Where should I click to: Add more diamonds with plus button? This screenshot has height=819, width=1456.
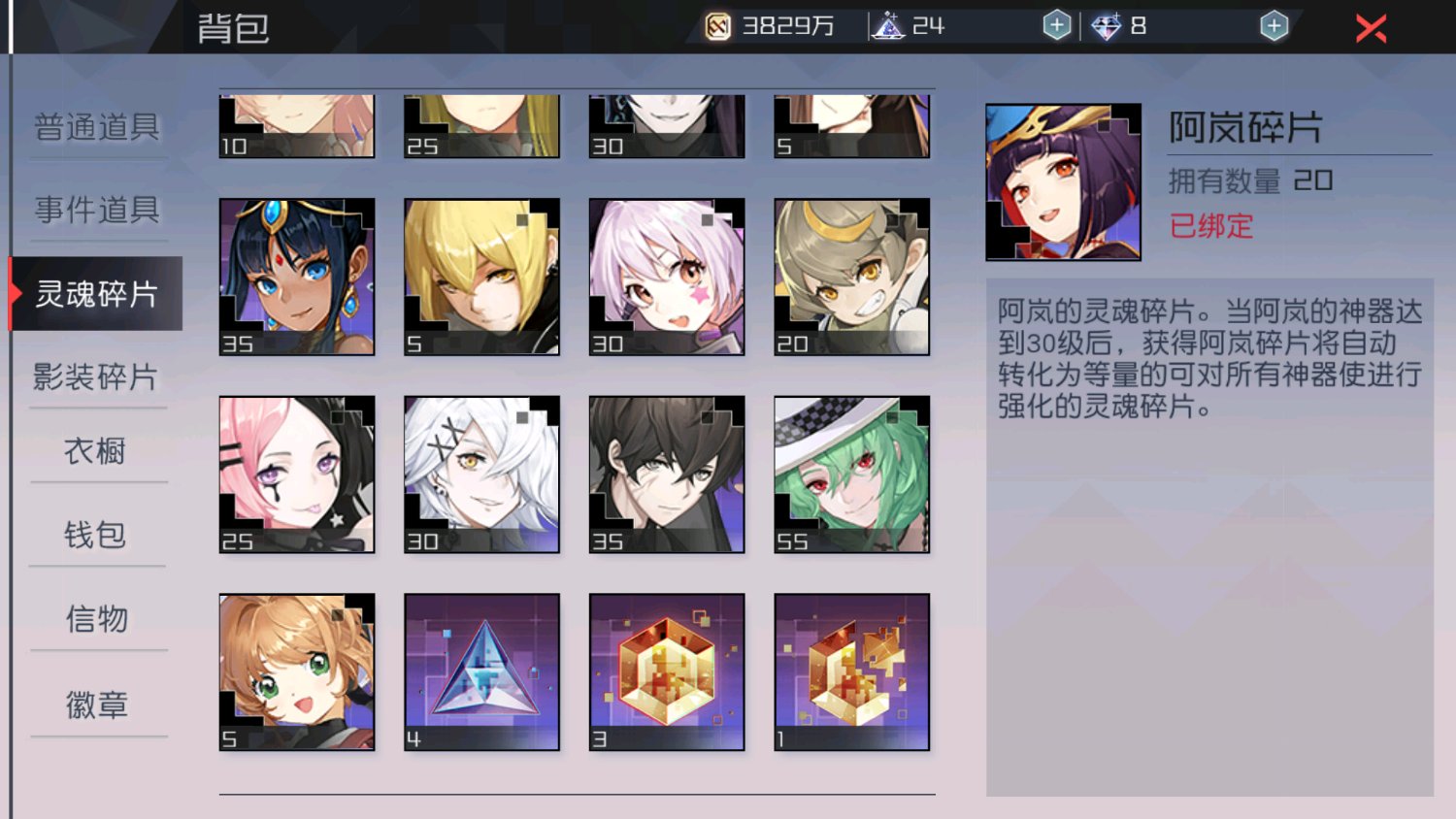point(1274,26)
